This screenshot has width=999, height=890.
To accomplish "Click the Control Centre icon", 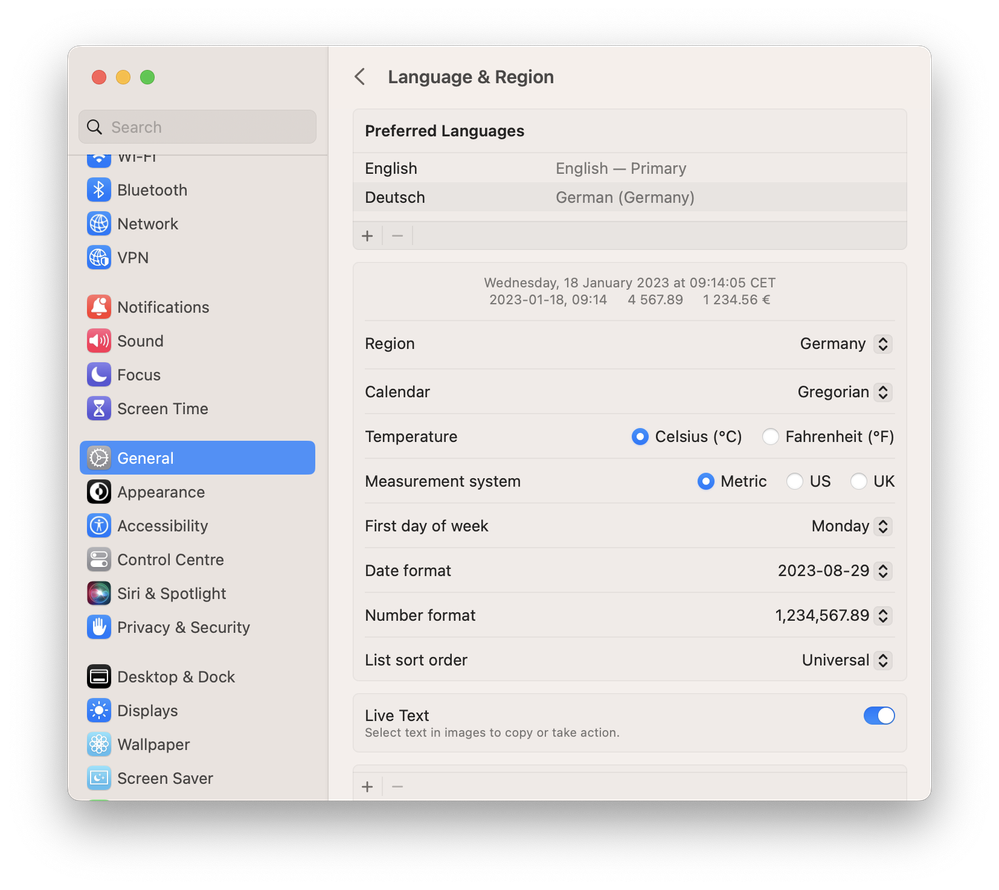I will tap(99, 559).
